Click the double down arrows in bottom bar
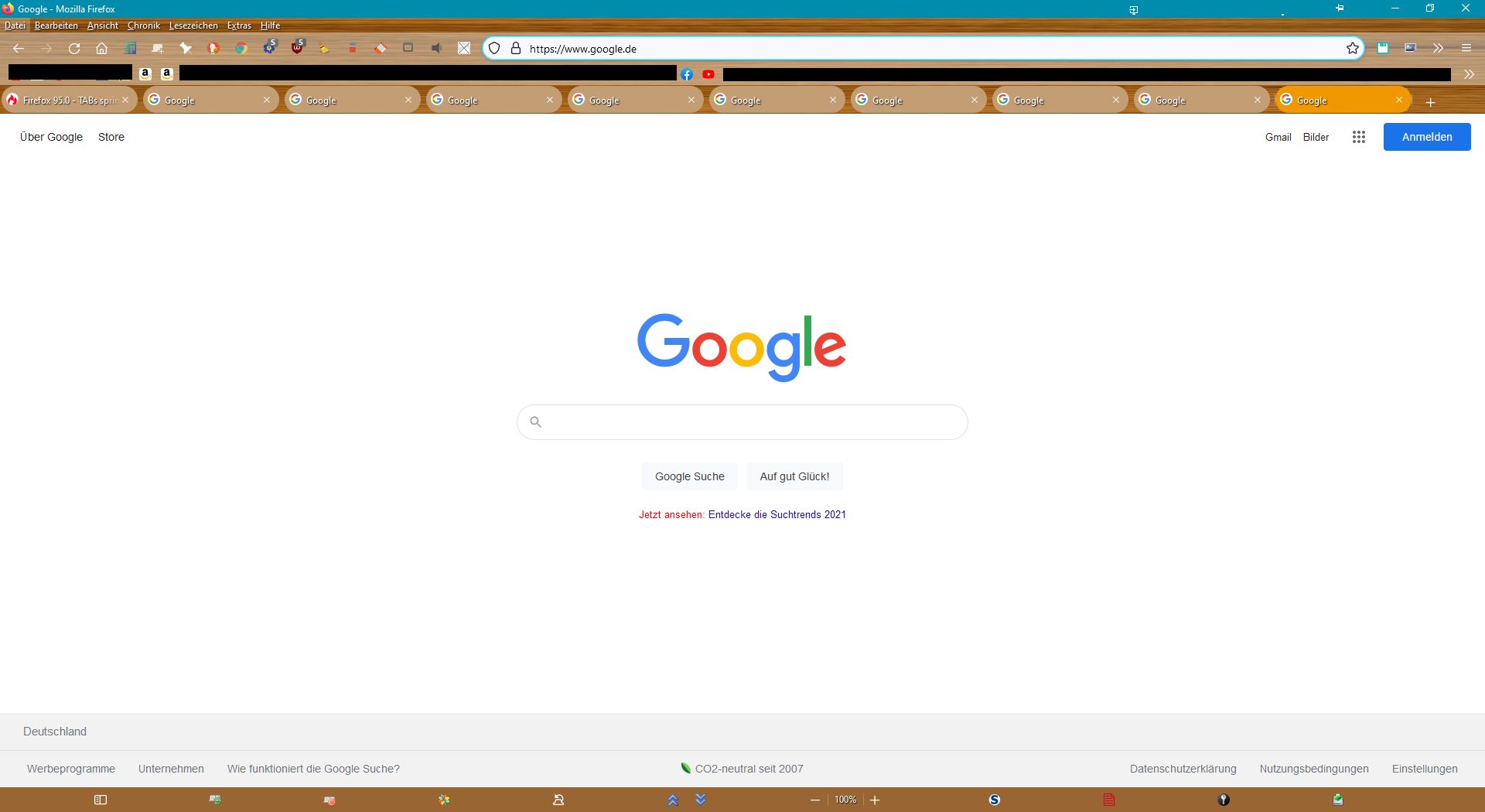The width and height of the screenshot is (1485, 812). pos(701,799)
